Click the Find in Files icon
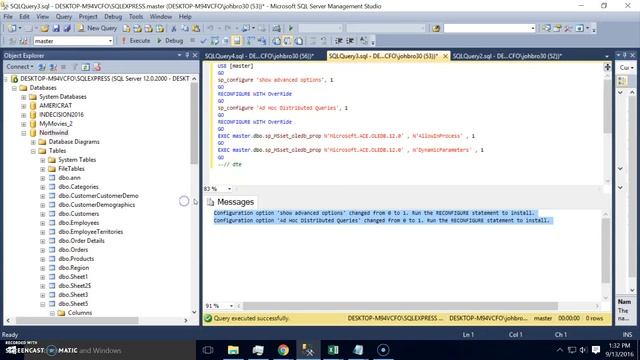This screenshot has height=360, width=640. [x=436, y=28]
